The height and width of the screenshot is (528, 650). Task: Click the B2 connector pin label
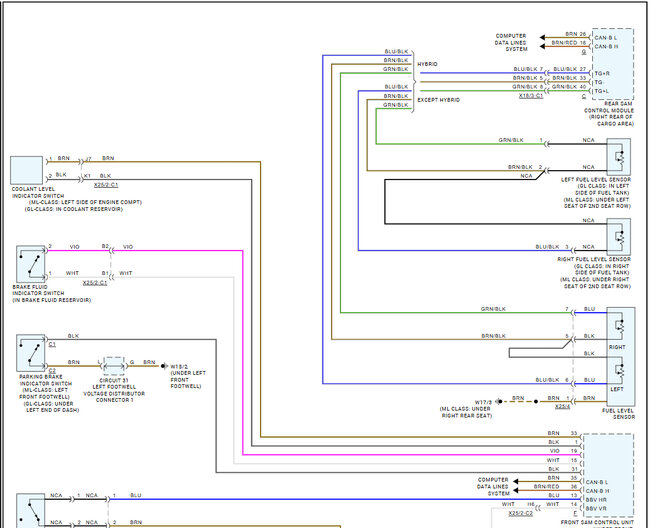105,247
